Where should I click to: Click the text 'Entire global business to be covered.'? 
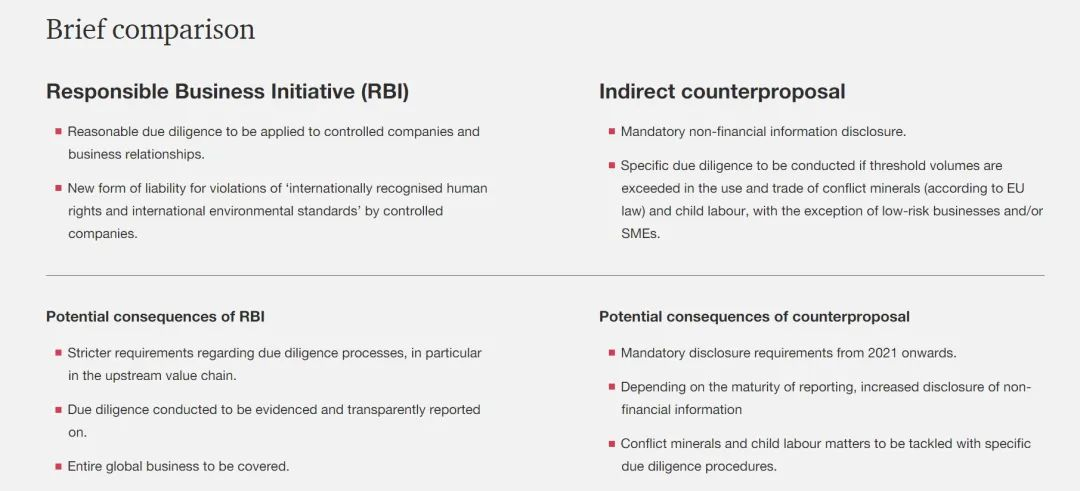click(178, 466)
